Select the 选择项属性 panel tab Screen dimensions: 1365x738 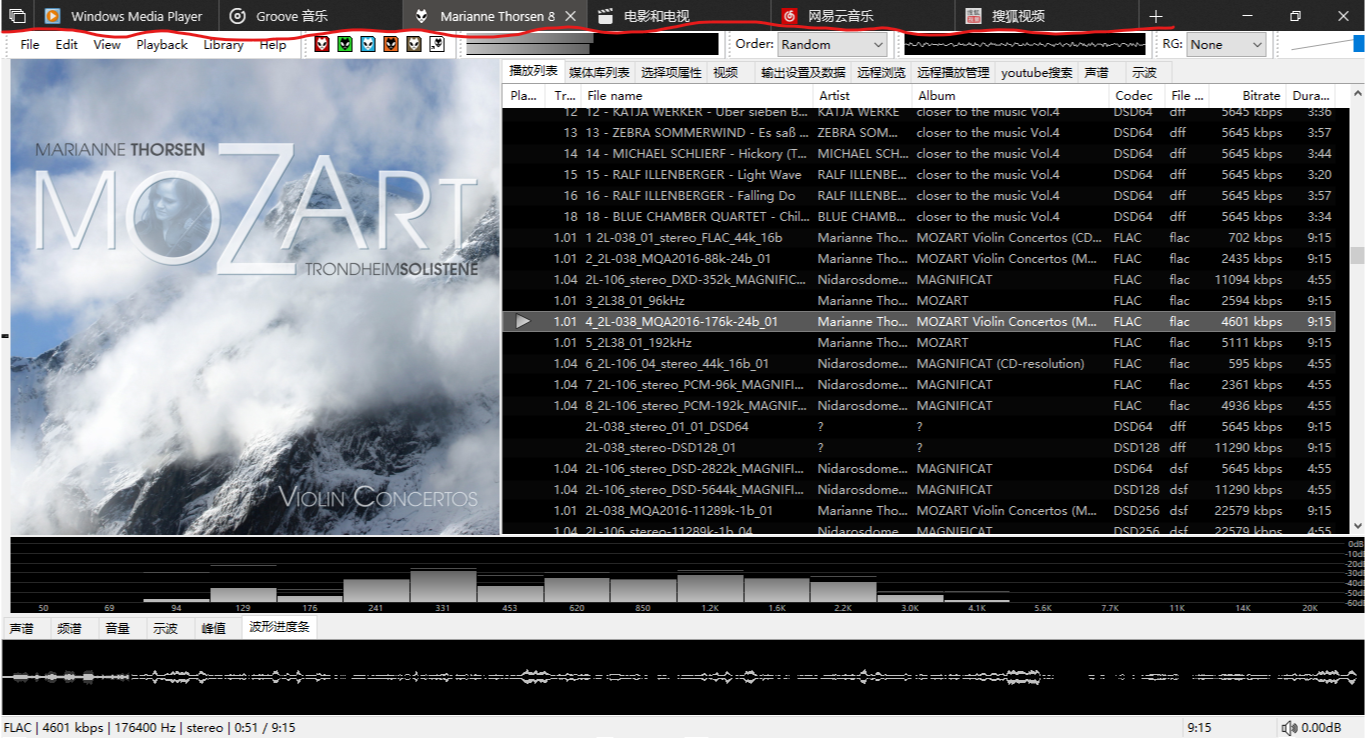[671, 72]
